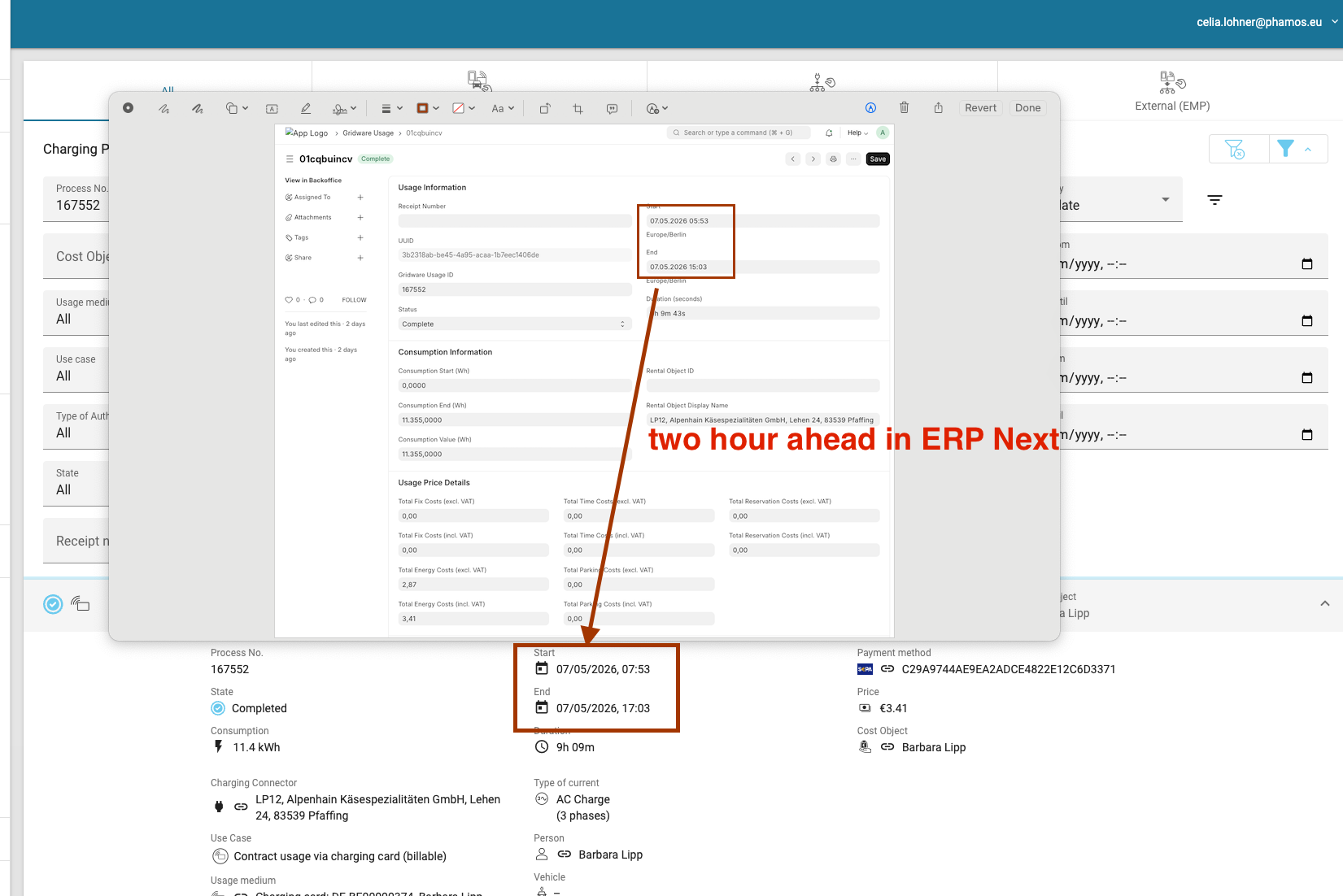
Task: Click the Use case filter field
Action: pos(76,369)
